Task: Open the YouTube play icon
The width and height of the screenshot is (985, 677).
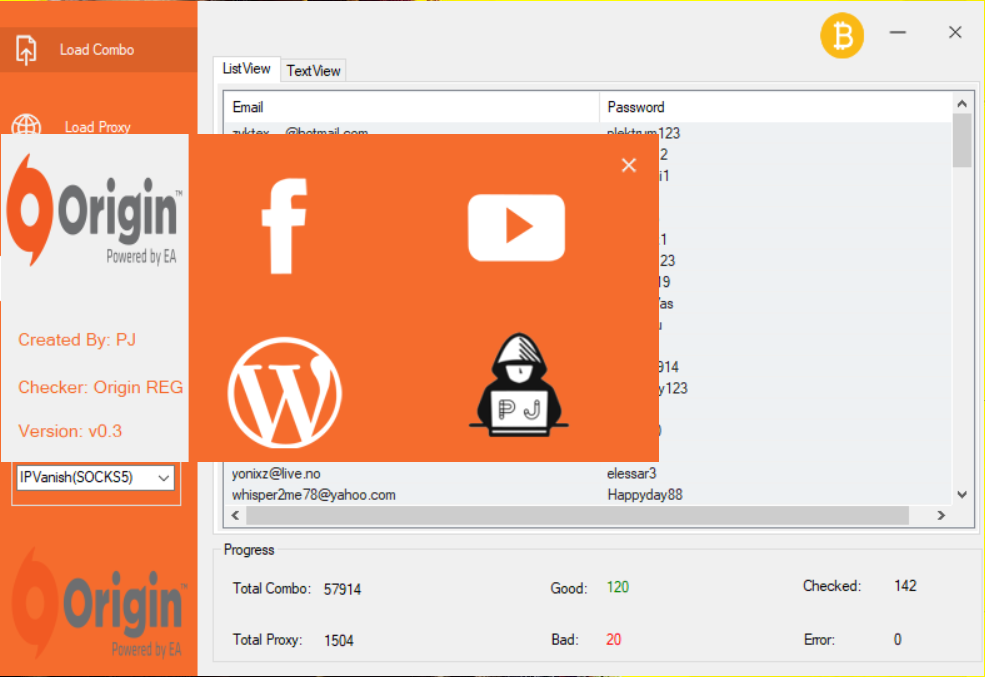Action: tap(516, 227)
